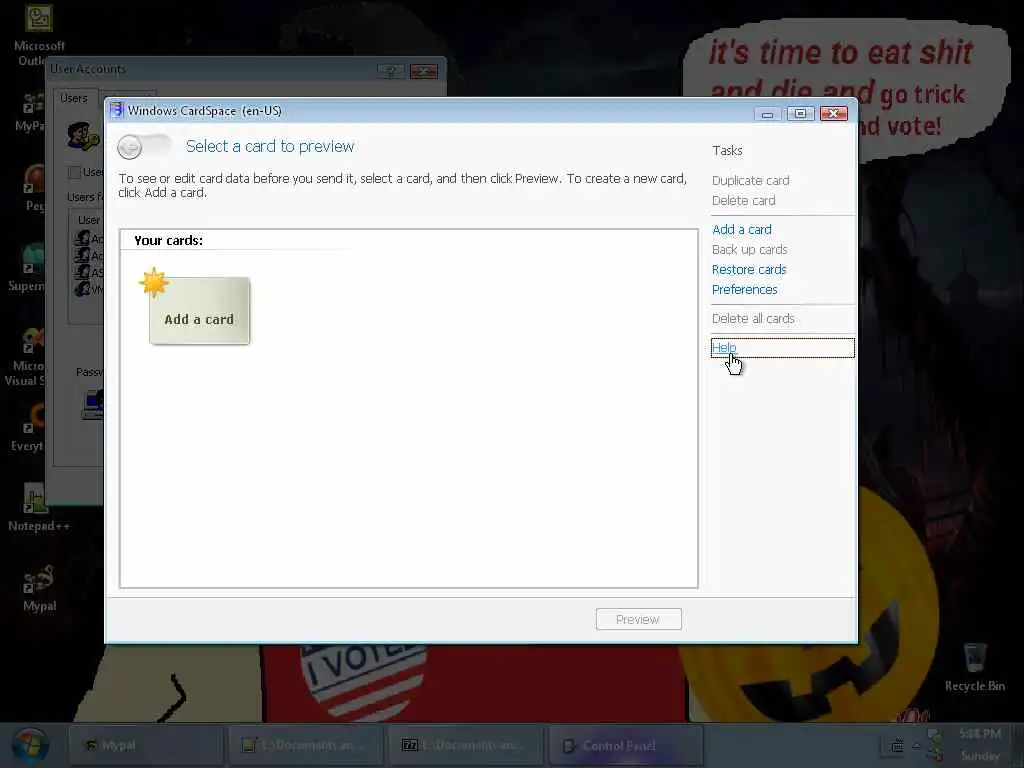
Task: Switch to Mypal taskbar button
Action: point(146,745)
